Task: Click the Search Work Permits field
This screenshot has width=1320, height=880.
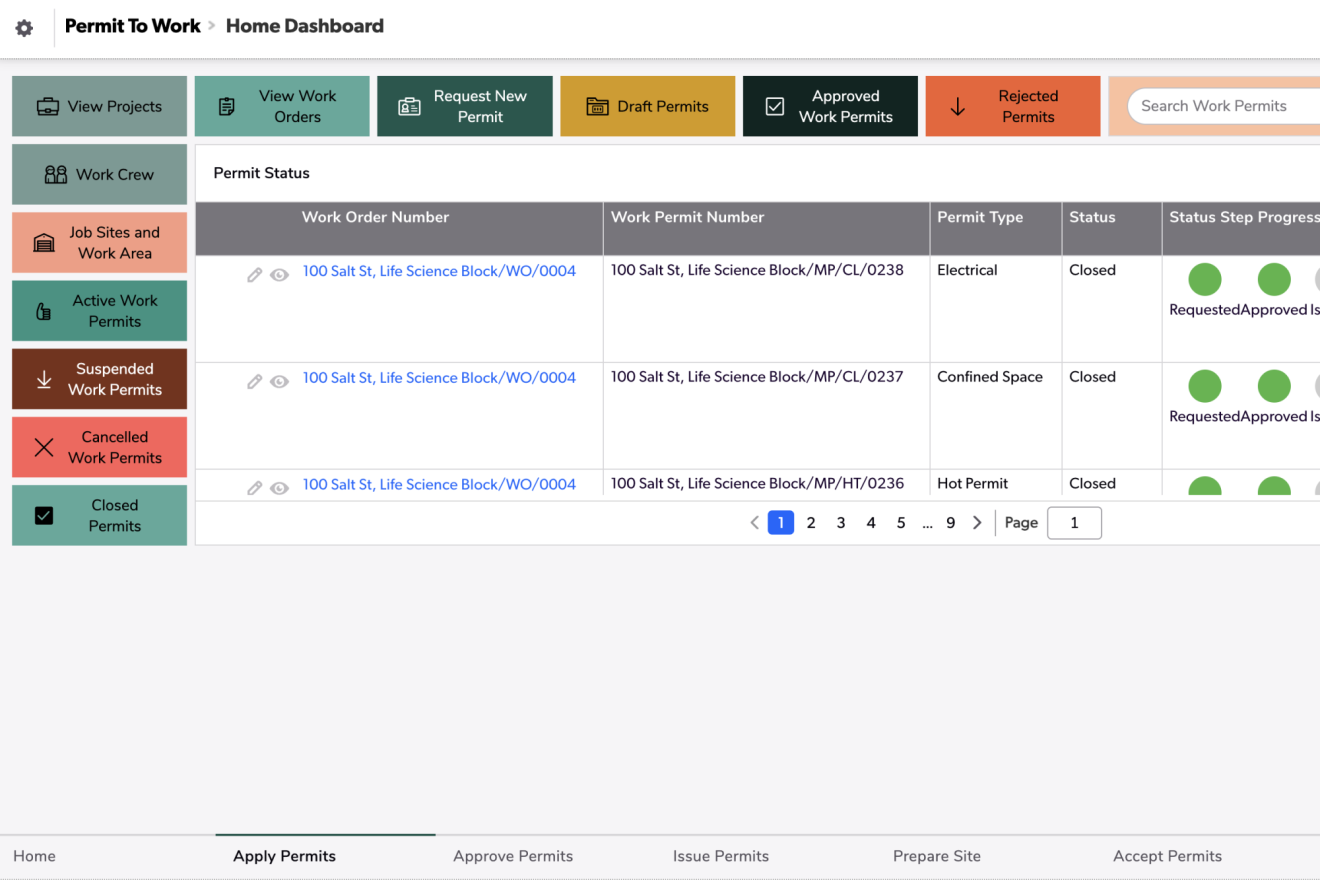Action: [1220, 106]
